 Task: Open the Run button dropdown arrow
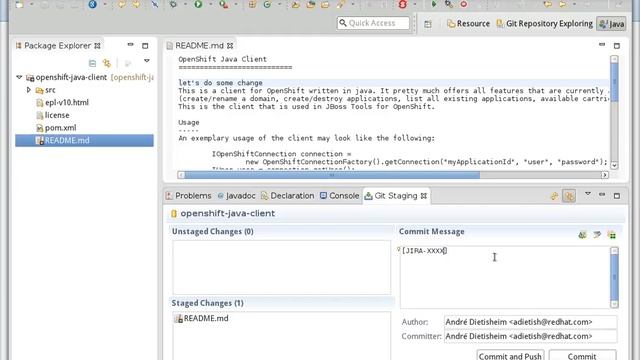(210, 4)
